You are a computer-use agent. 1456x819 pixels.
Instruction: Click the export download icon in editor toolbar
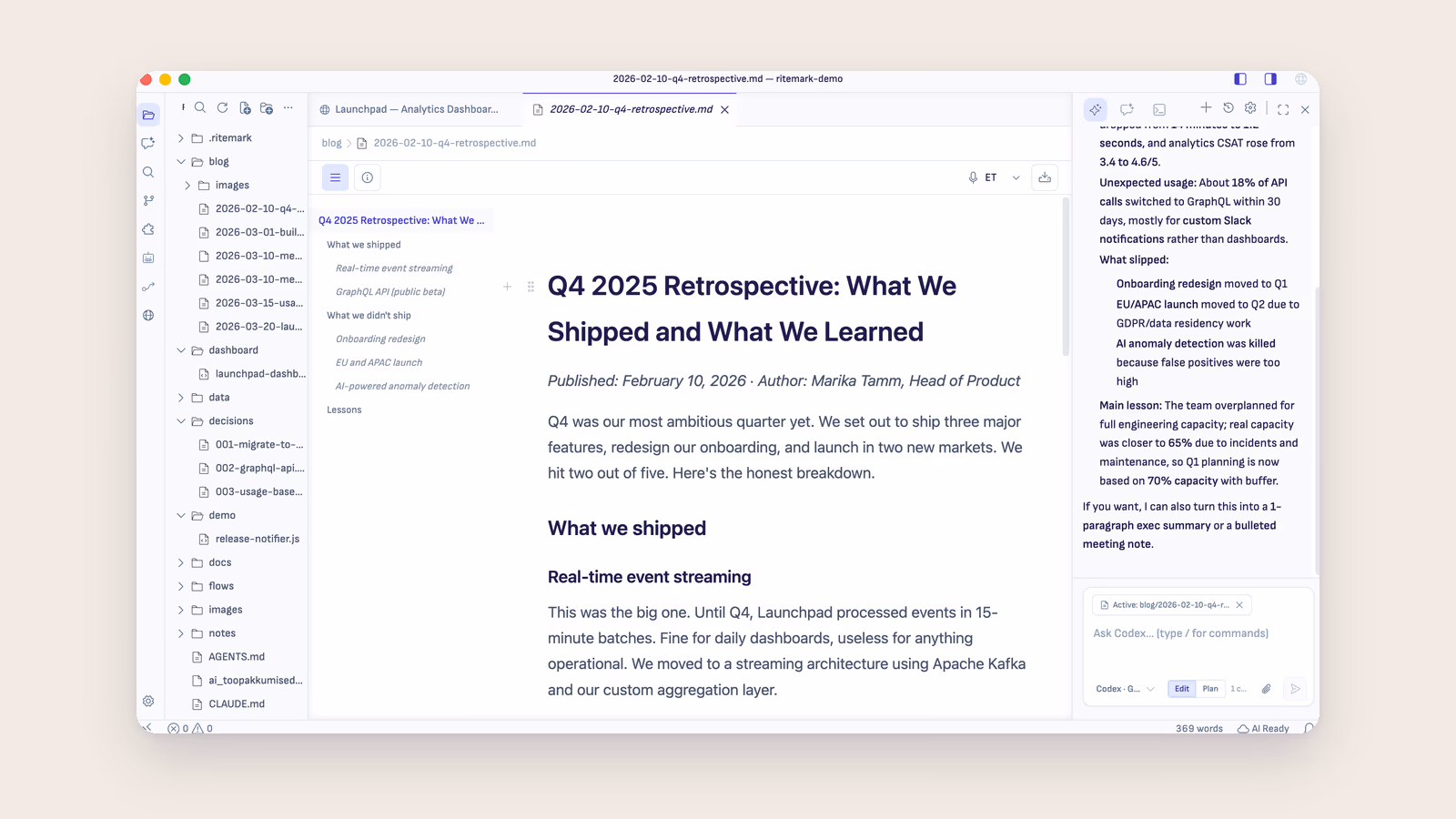(1045, 177)
